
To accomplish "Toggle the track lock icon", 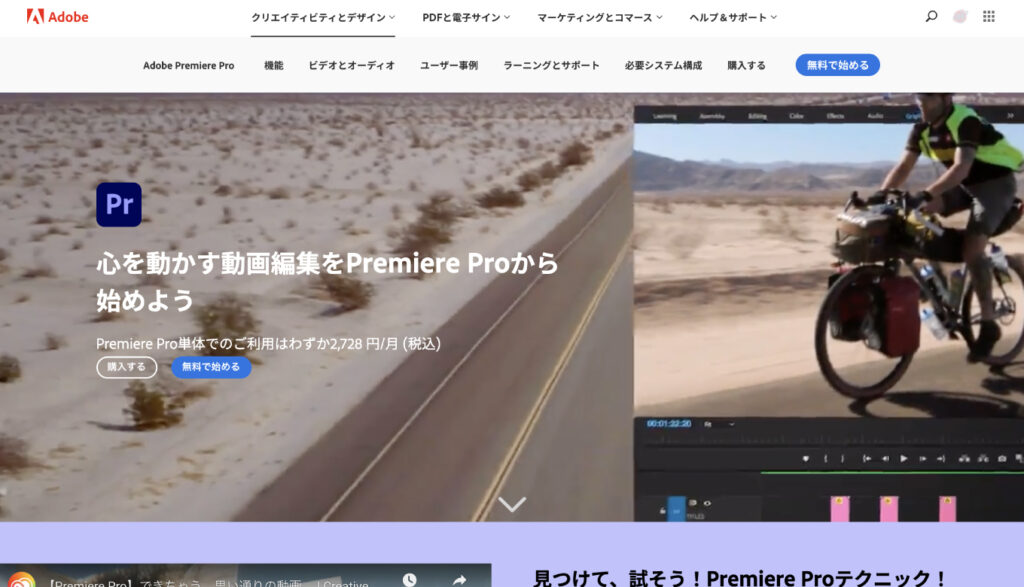I will coord(662,511).
